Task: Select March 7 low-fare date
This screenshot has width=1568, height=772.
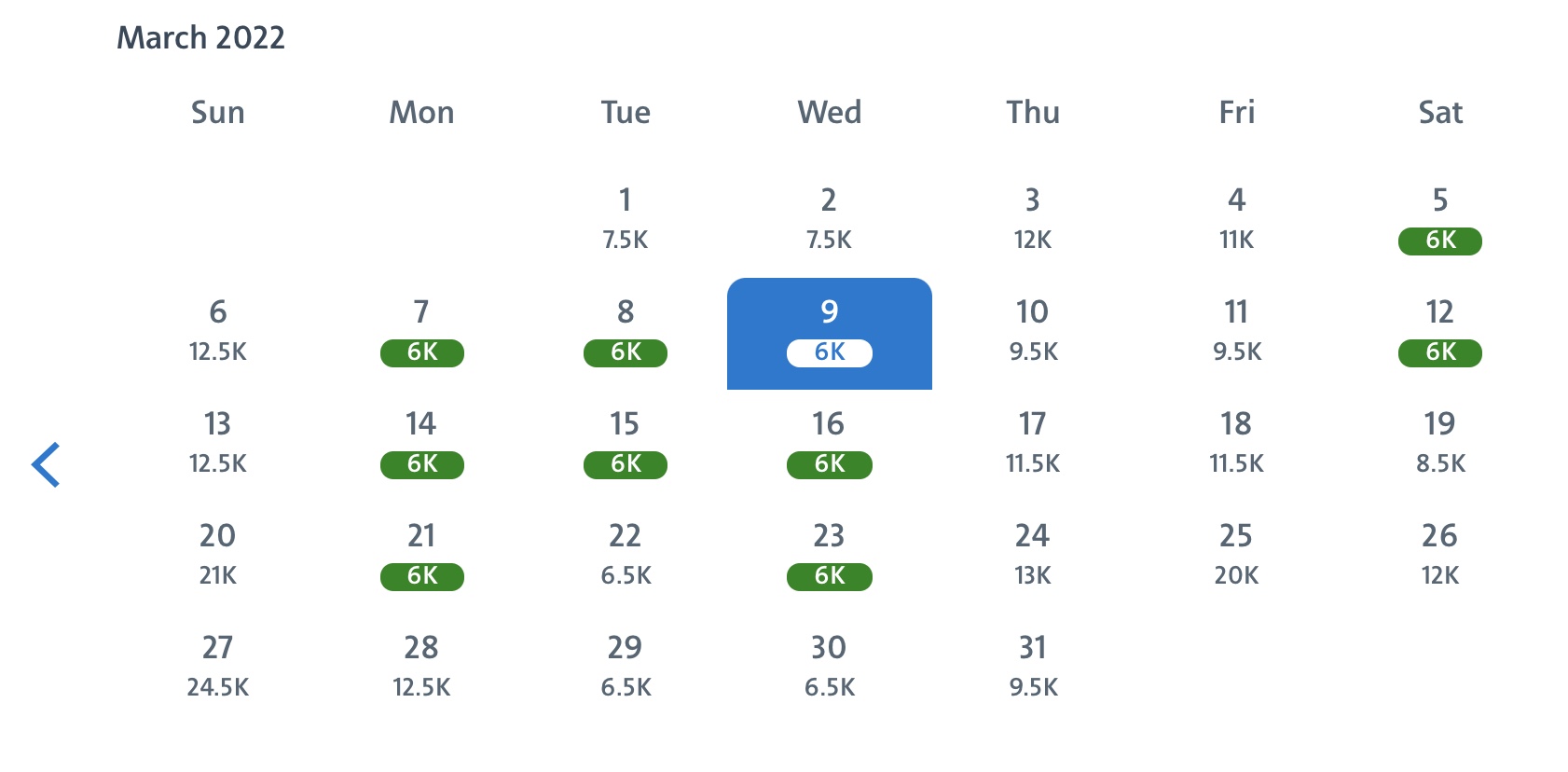Action: click(421, 332)
